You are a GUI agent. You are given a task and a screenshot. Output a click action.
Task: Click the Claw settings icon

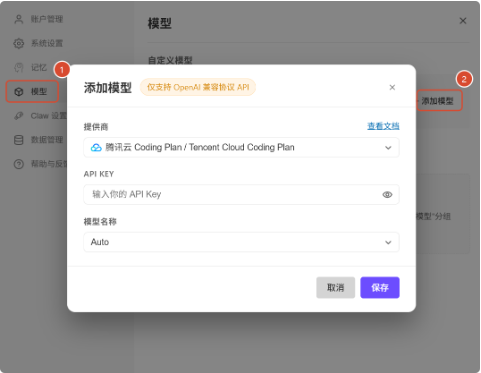coord(19,116)
